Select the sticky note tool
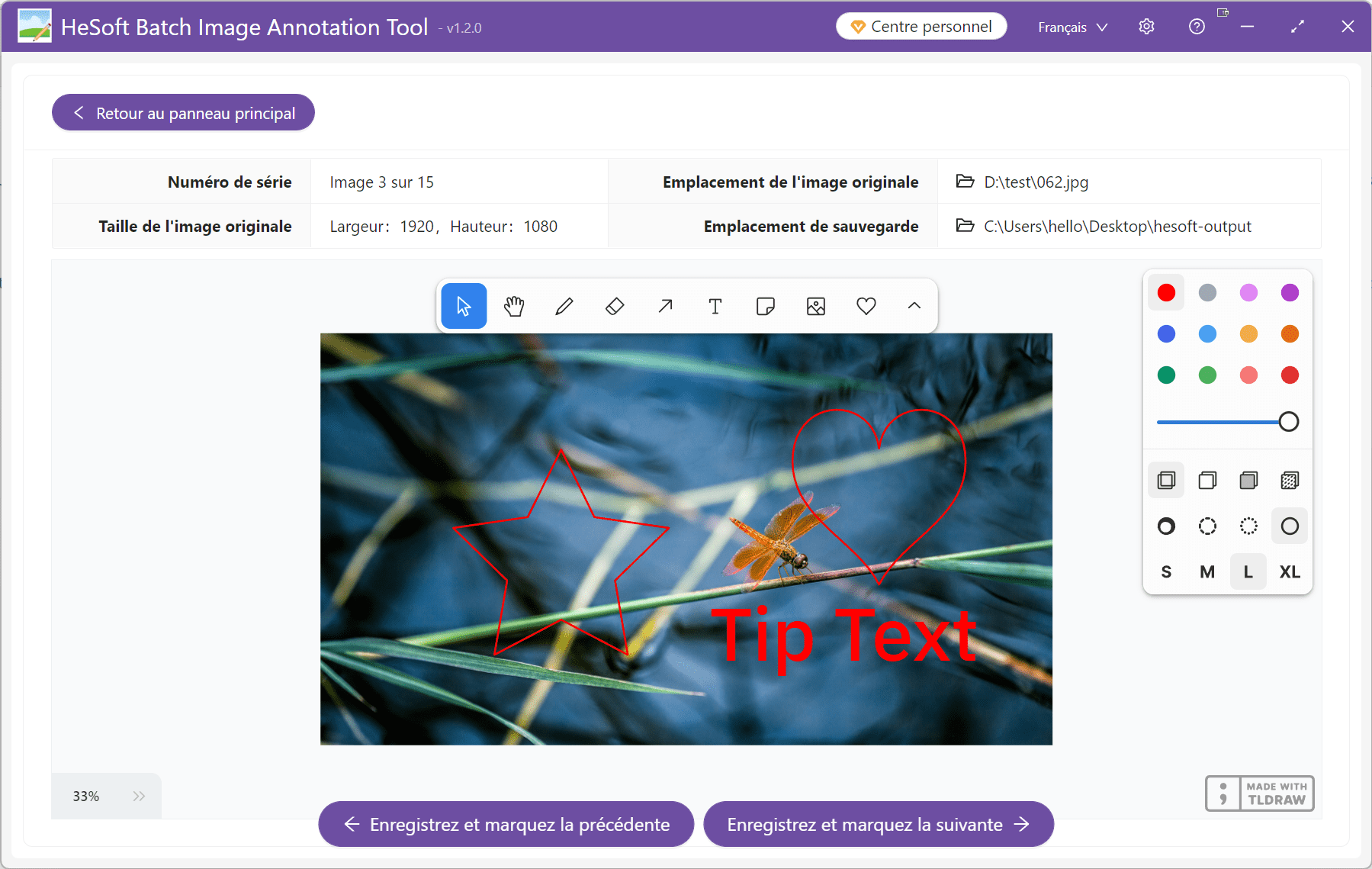Screen dimensions: 1372x869 tap(766, 306)
